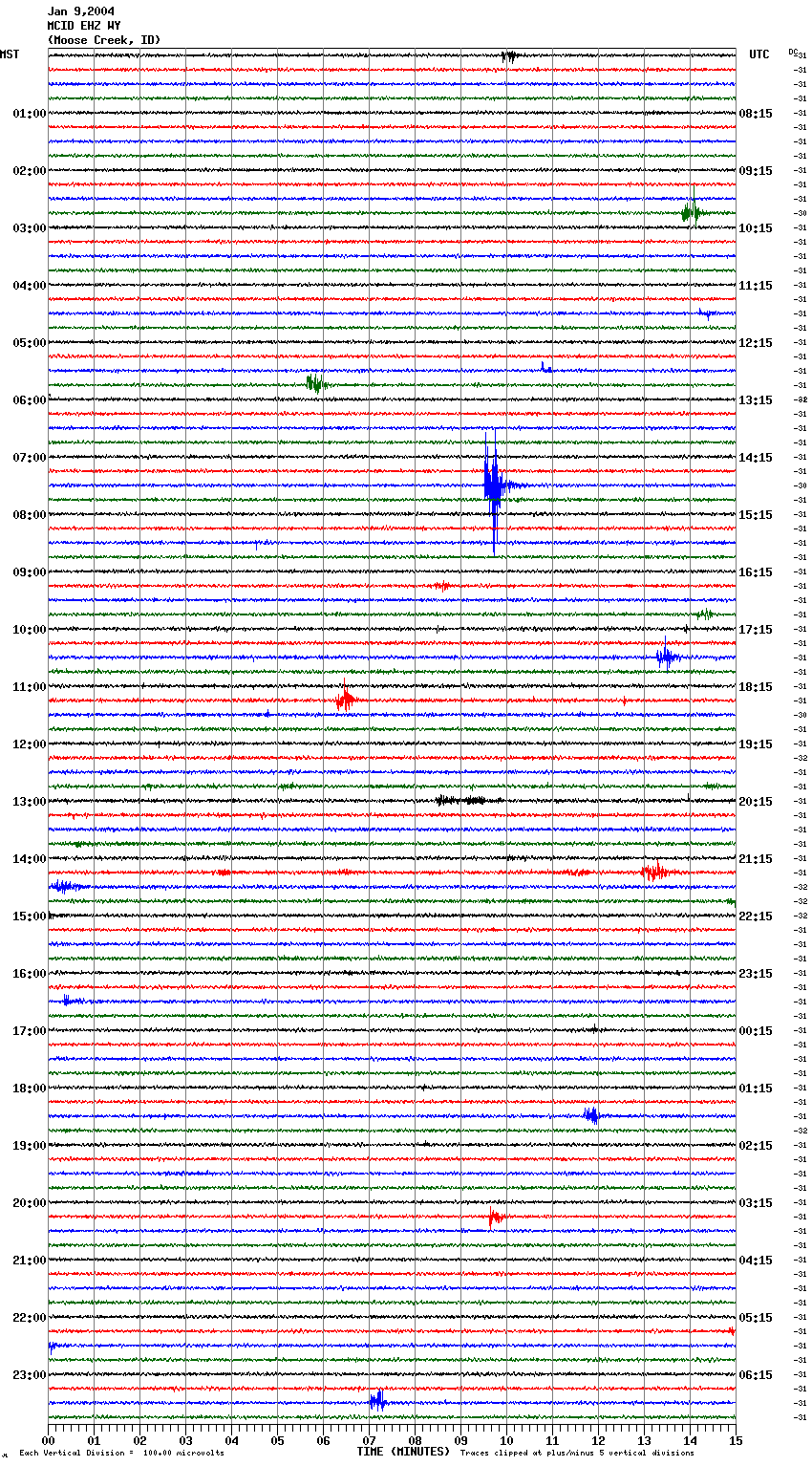Click the "DC" offset column header
Viewport: 812px width, 1466px height.
click(793, 52)
